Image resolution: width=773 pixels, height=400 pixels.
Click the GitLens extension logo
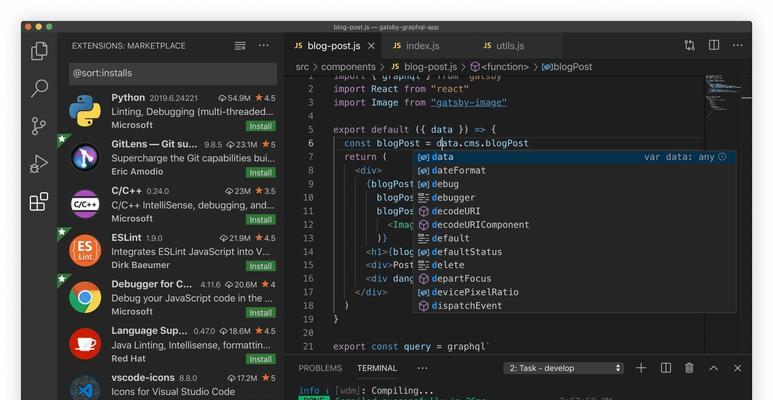point(85,157)
